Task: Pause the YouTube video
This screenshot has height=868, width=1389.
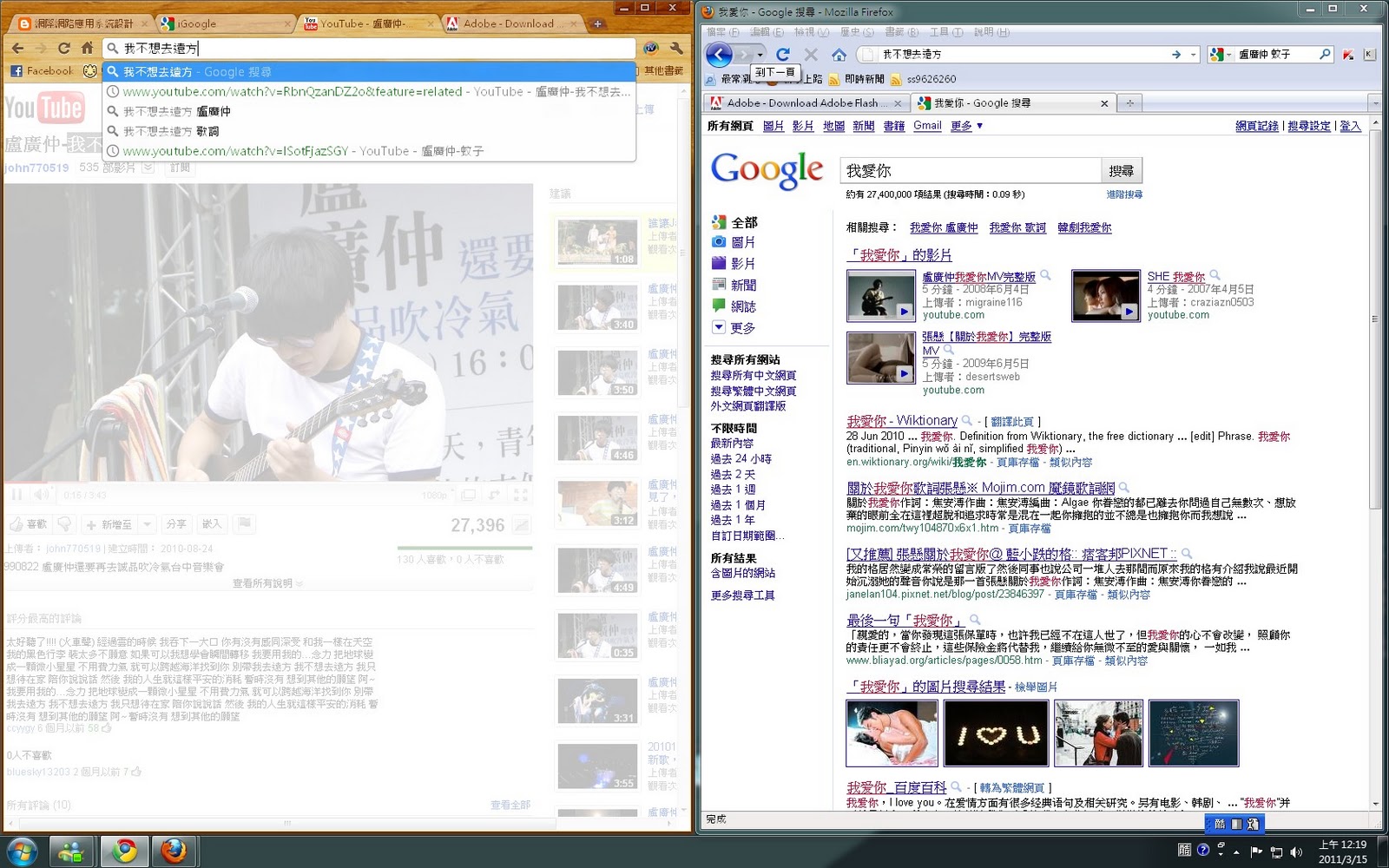Action: pos(16,495)
